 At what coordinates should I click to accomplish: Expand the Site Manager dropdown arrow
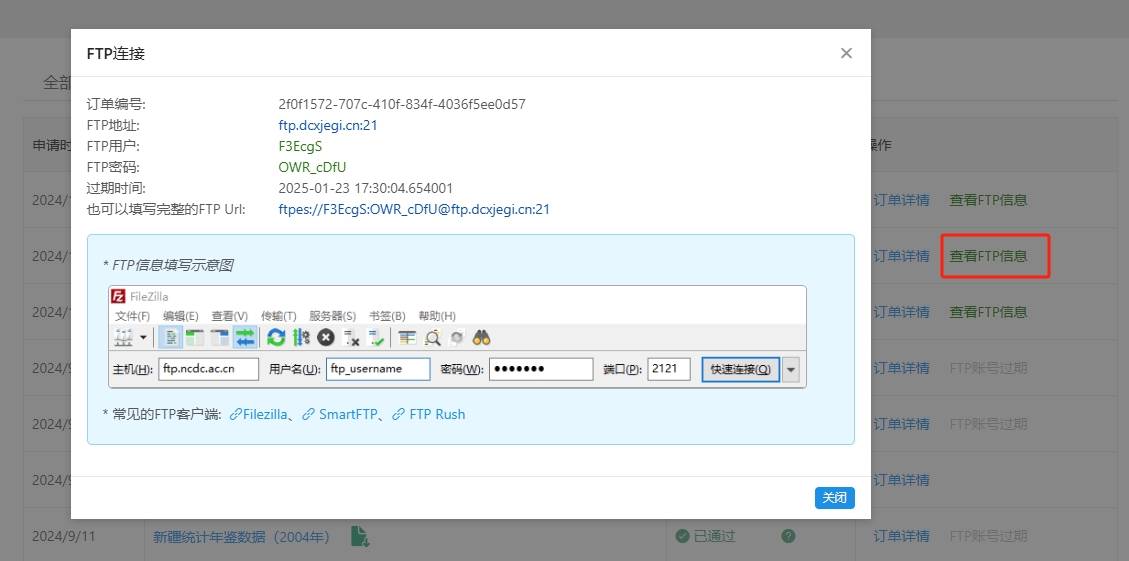tap(143, 337)
